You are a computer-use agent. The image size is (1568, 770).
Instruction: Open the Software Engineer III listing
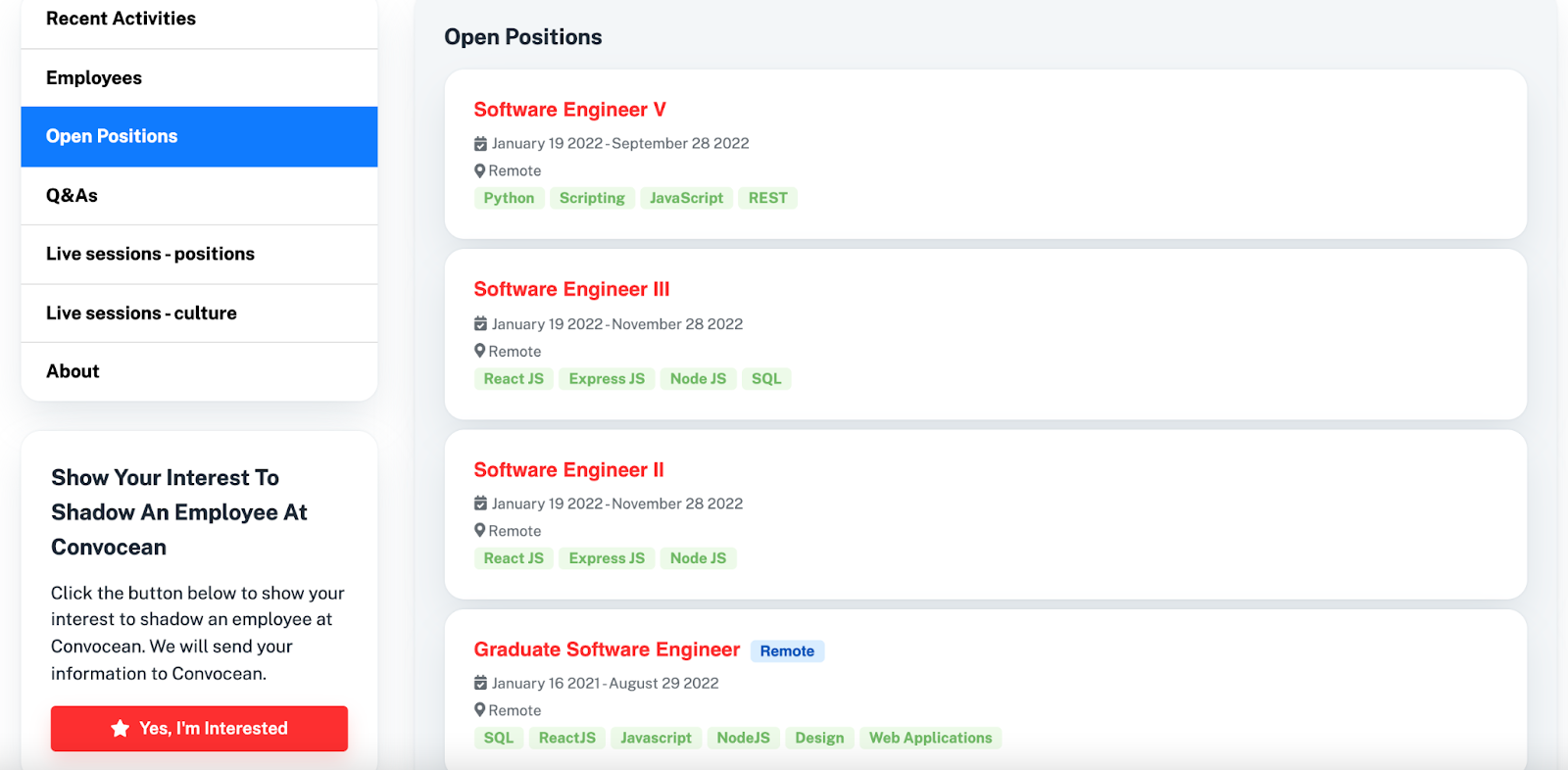(x=571, y=289)
